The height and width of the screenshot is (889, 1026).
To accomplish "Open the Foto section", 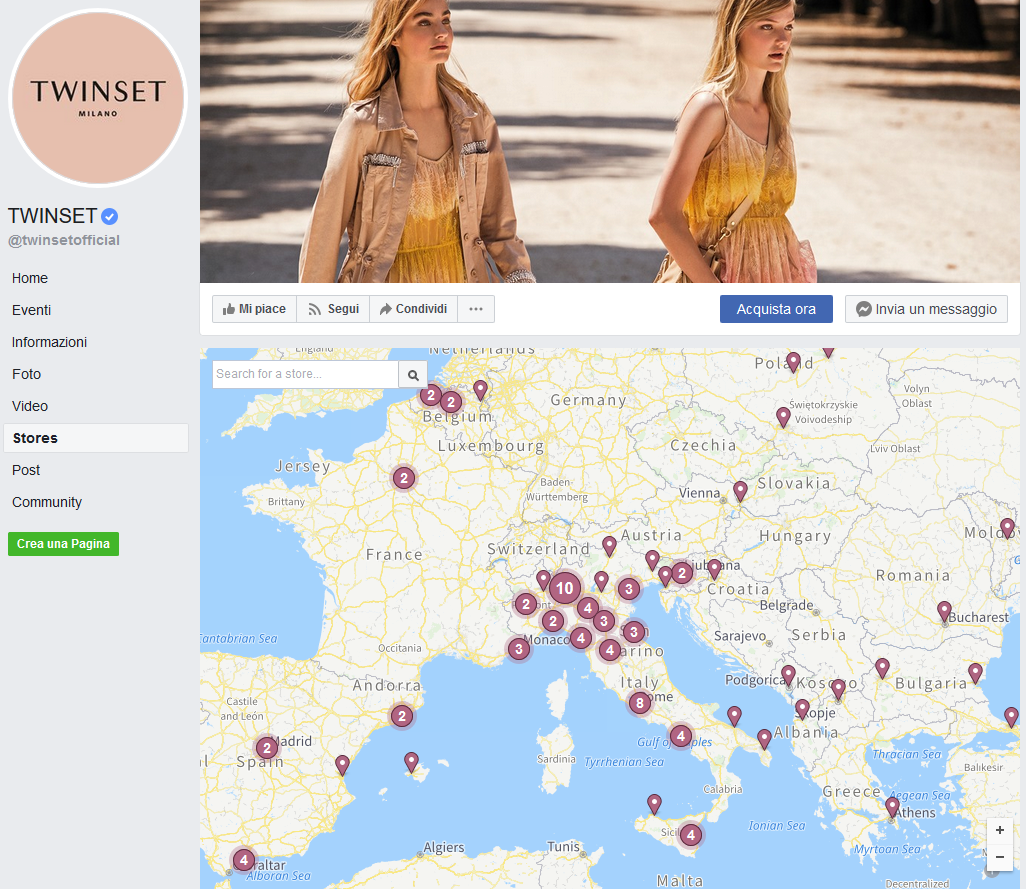I will click(x=26, y=374).
